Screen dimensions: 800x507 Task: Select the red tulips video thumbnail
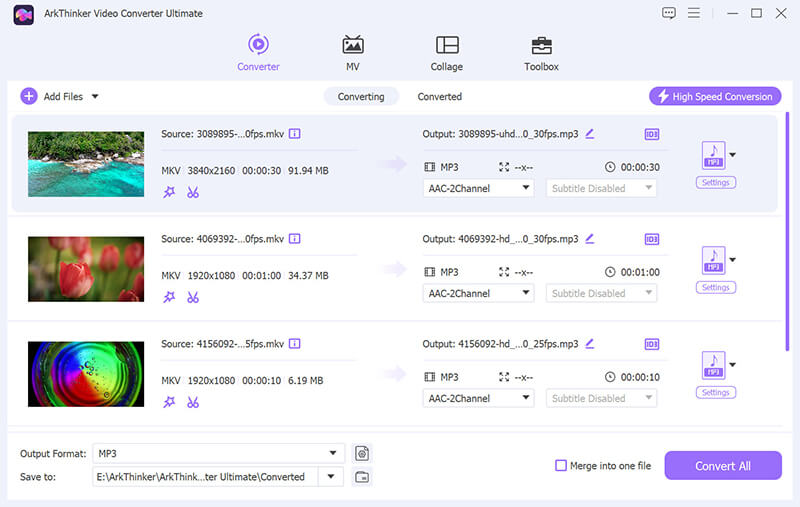(x=86, y=269)
